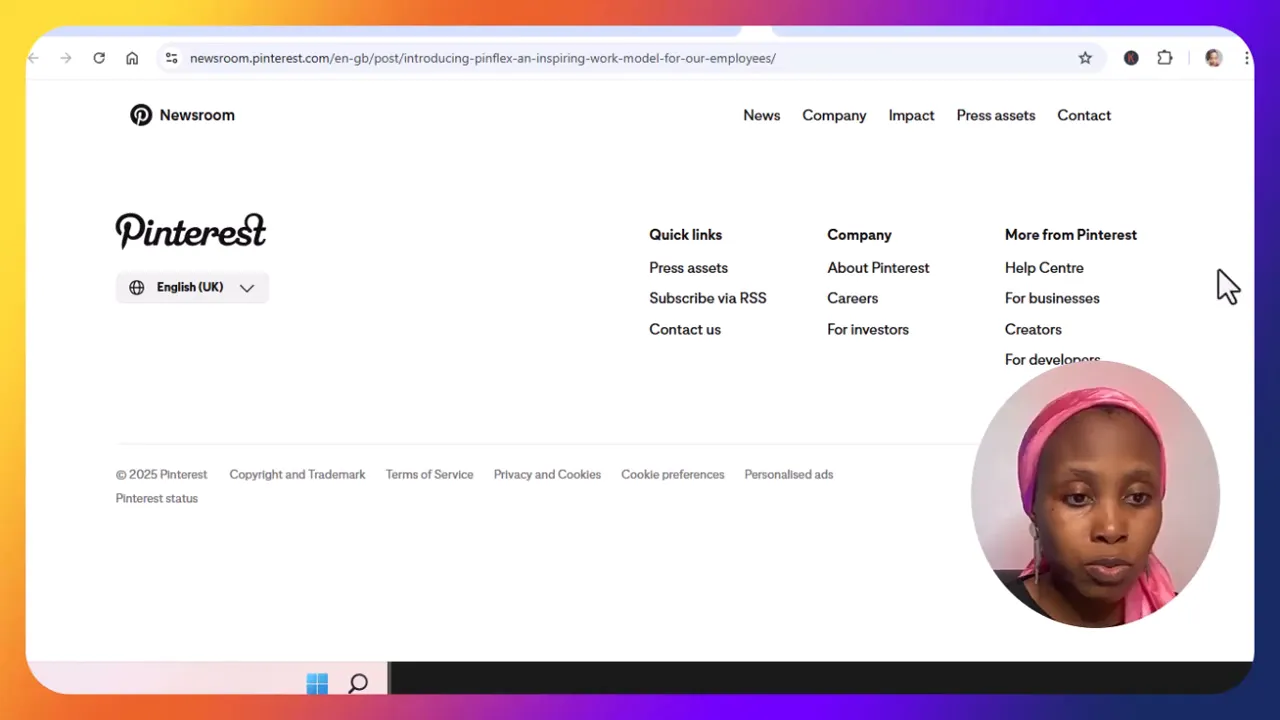Open the Help Centre link
The height and width of the screenshot is (720, 1280).
click(1044, 268)
